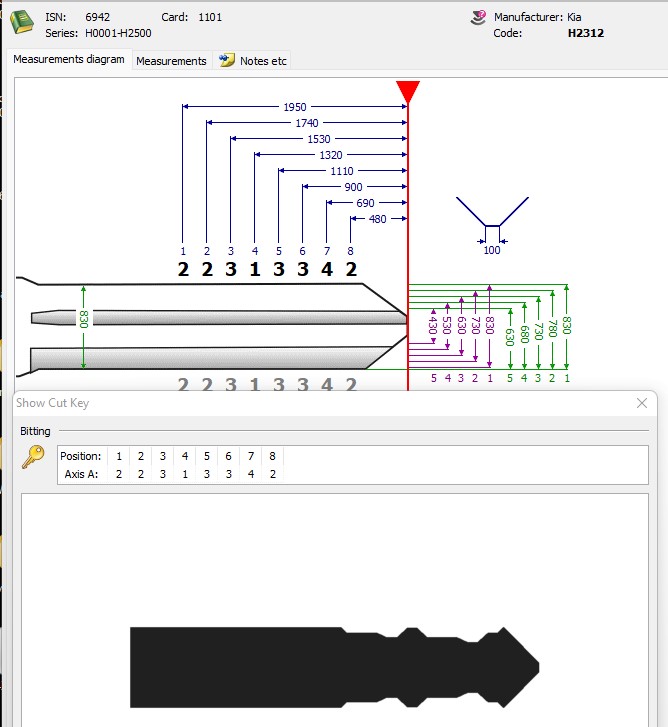The width and height of the screenshot is (668, 727).
Task: Click the black cut key silhouette preview
Action: coord(334,667)
